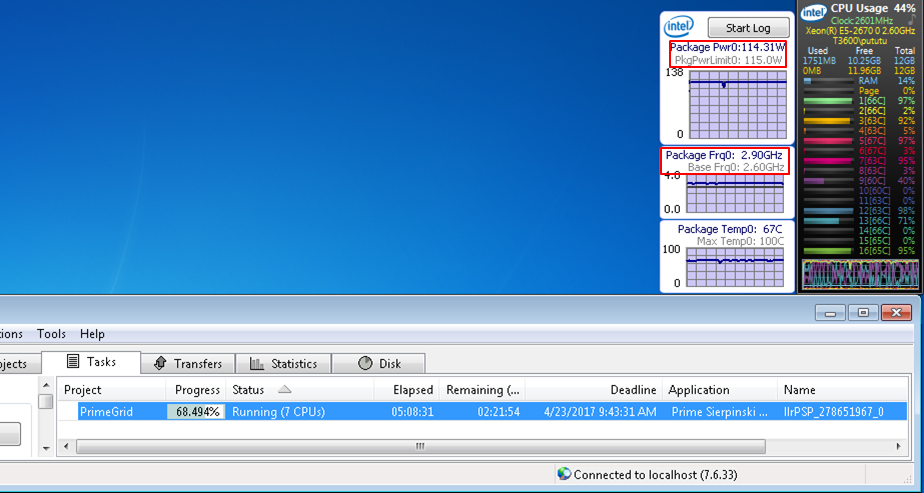Image resolution: width=924 pixels, height=493 pixels.
Task: Click the Intel logo in Power Gadget
Action: pyautogui.click(x=680, y=27)
